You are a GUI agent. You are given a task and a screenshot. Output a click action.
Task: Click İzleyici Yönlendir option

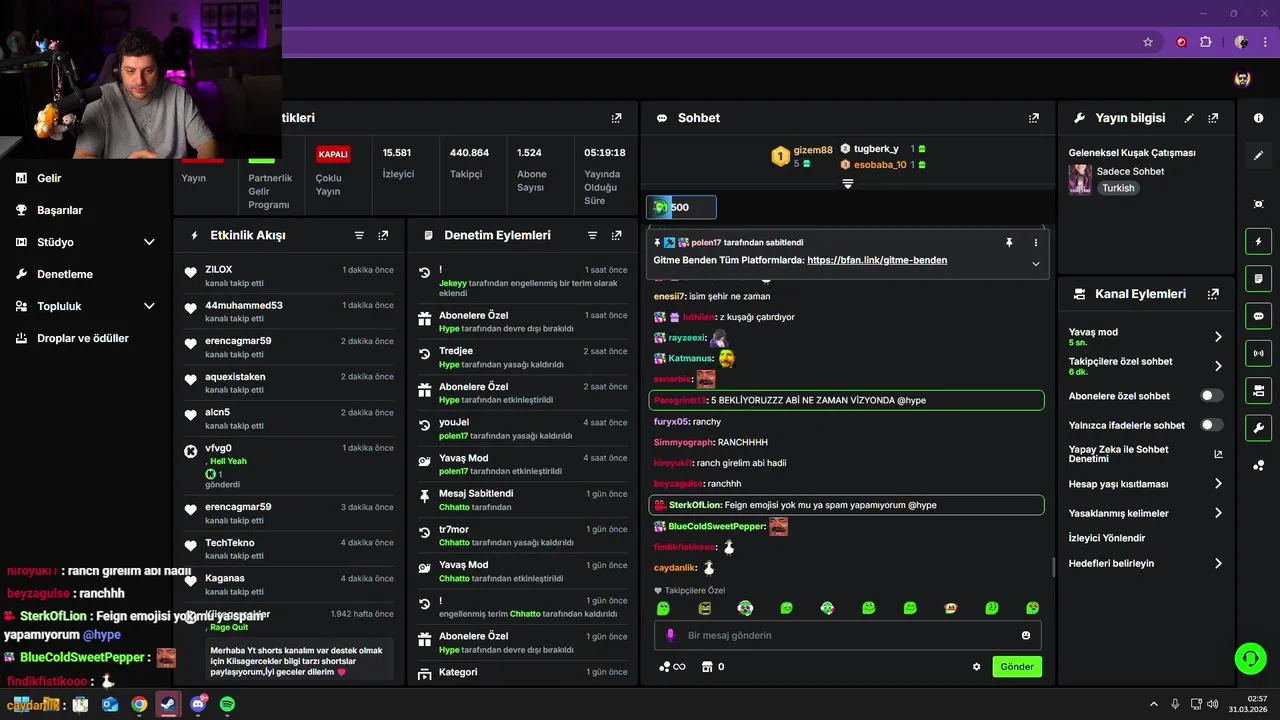pos(1107,538)
